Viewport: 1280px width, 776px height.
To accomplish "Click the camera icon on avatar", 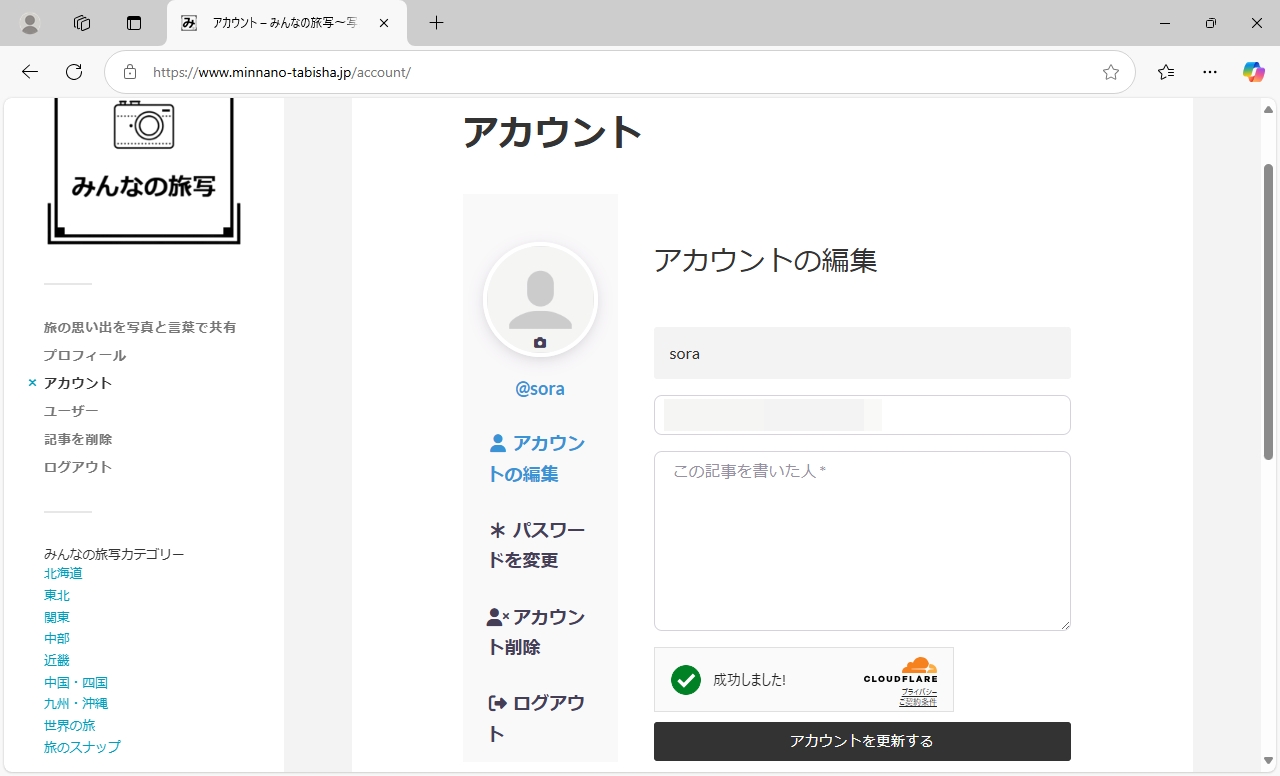I will click(x=540, y=343).
